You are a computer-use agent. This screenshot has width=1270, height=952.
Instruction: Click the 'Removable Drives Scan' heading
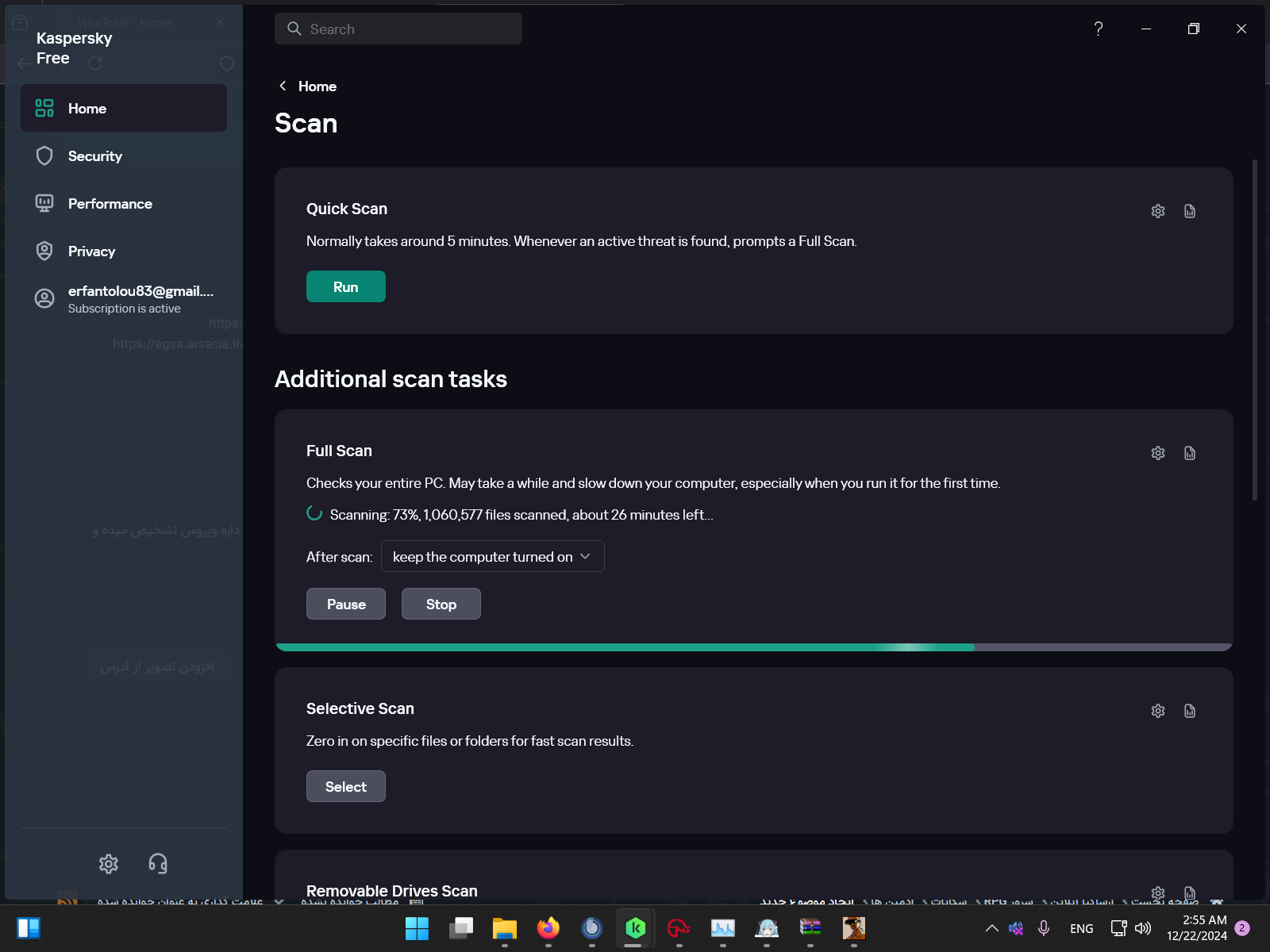tap(392, 891)
